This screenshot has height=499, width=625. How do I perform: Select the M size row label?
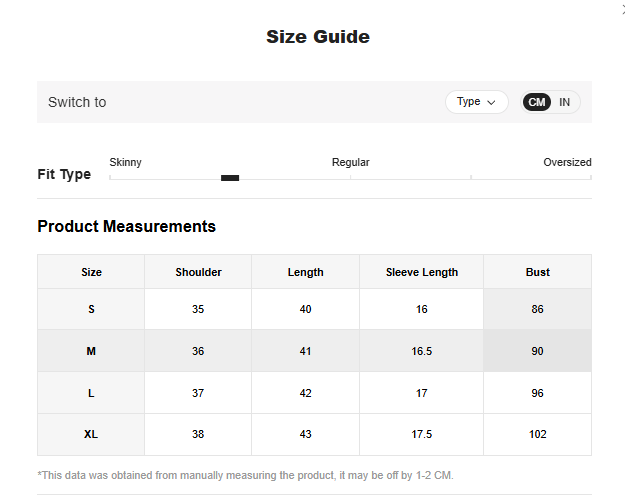[x=91, y=351]
